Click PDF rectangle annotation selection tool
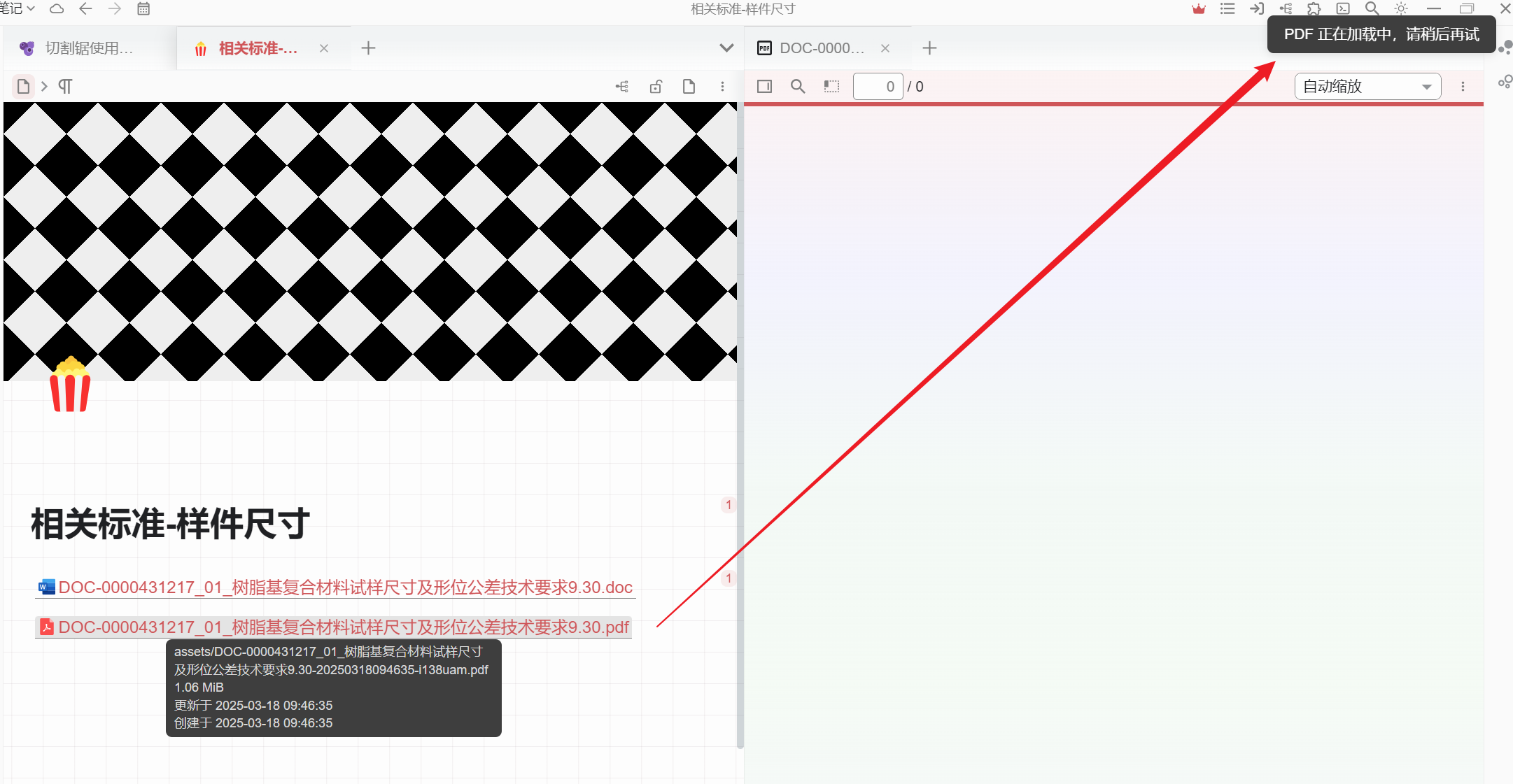Viewport: 1513px width, 784px height. point(831,87)
